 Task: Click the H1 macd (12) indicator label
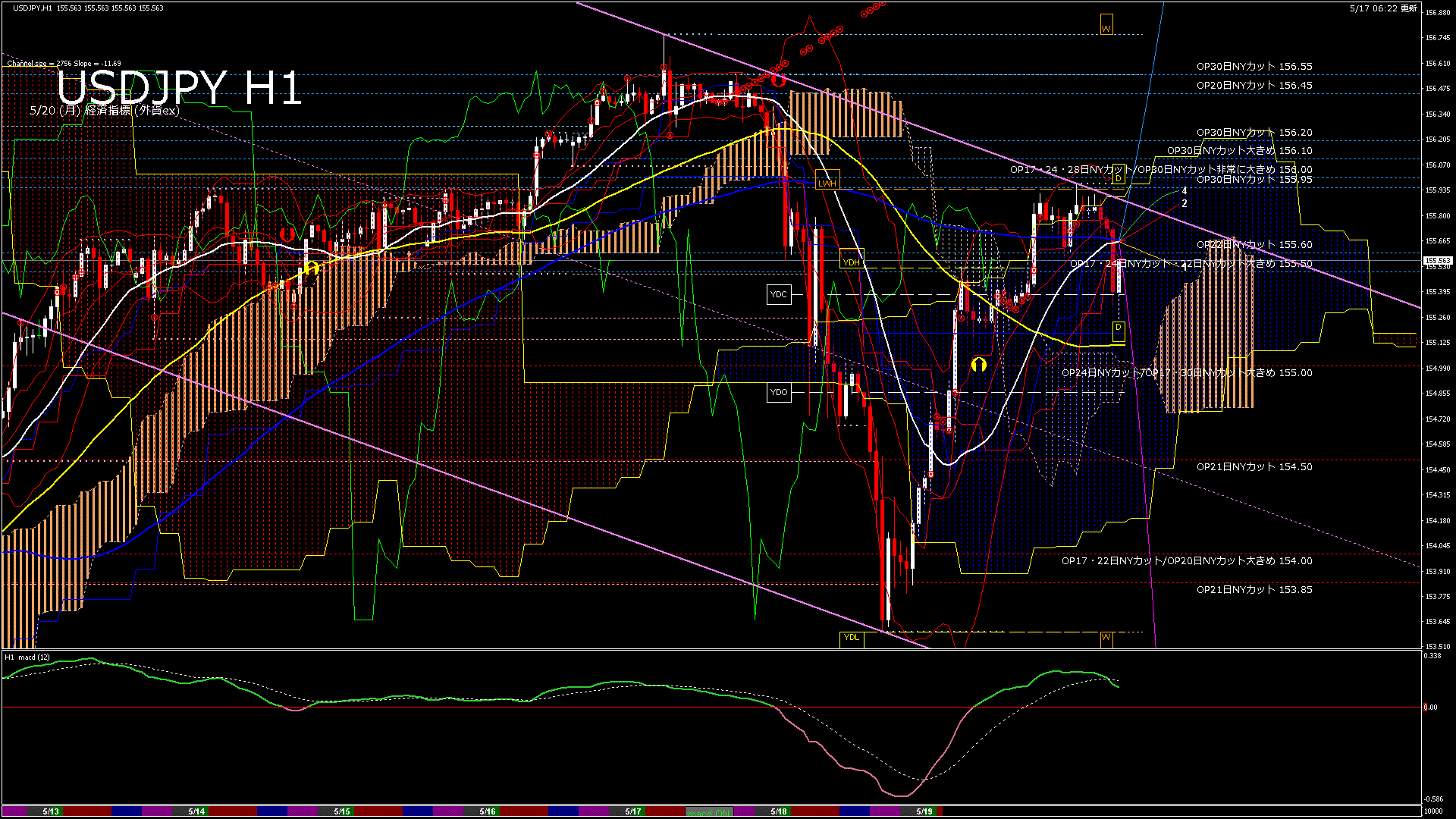pyautogui.click(x=27, y=657)
